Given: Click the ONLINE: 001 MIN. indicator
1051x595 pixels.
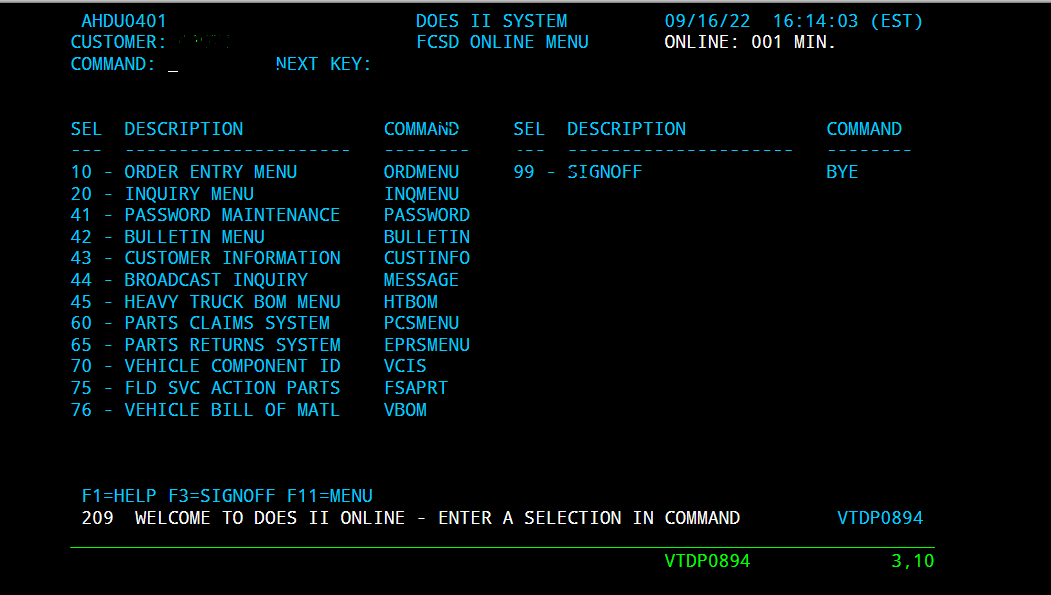Looking at the screenshot, I should [x=750, y=42].
